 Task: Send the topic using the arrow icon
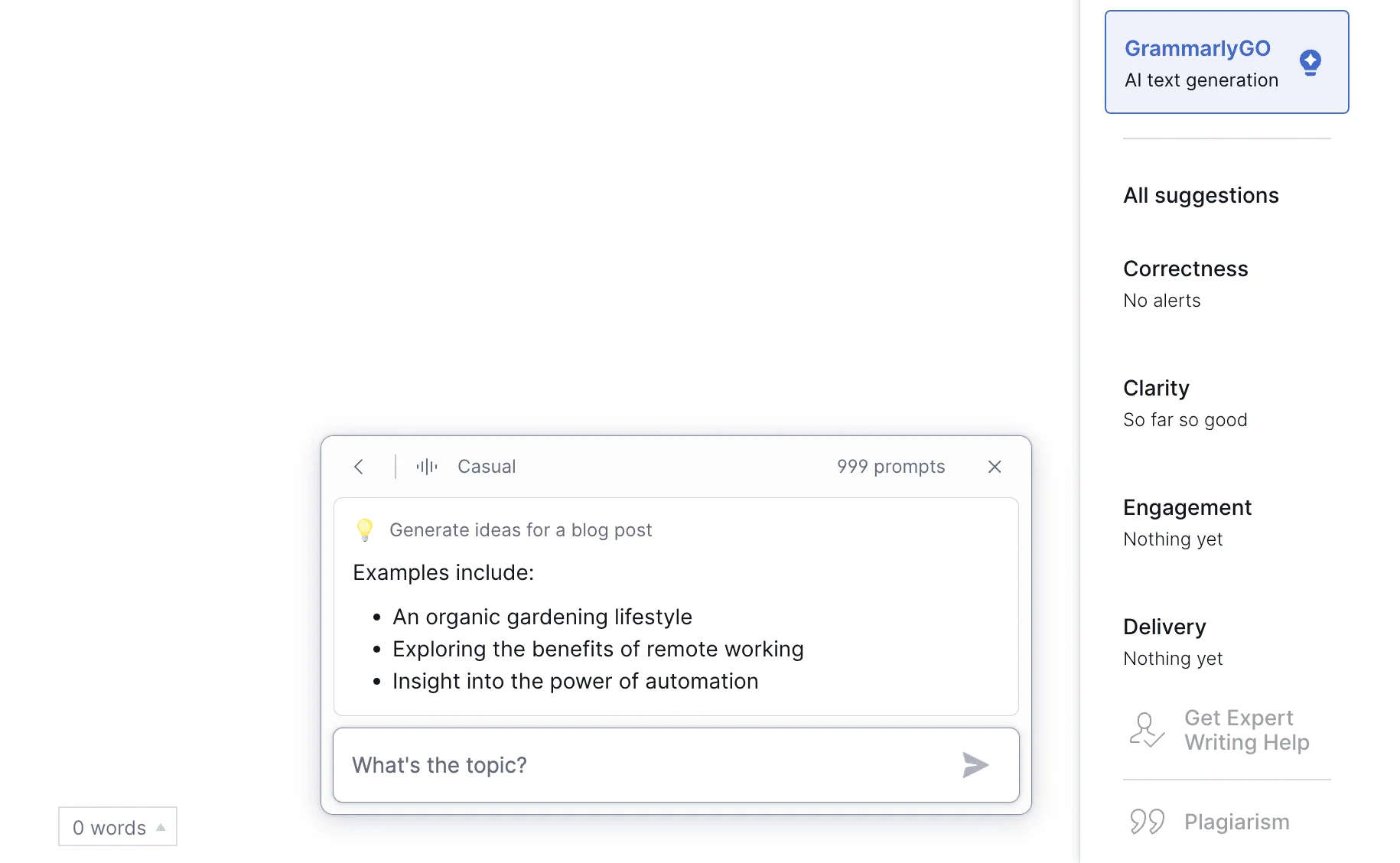tap(974, 764)
